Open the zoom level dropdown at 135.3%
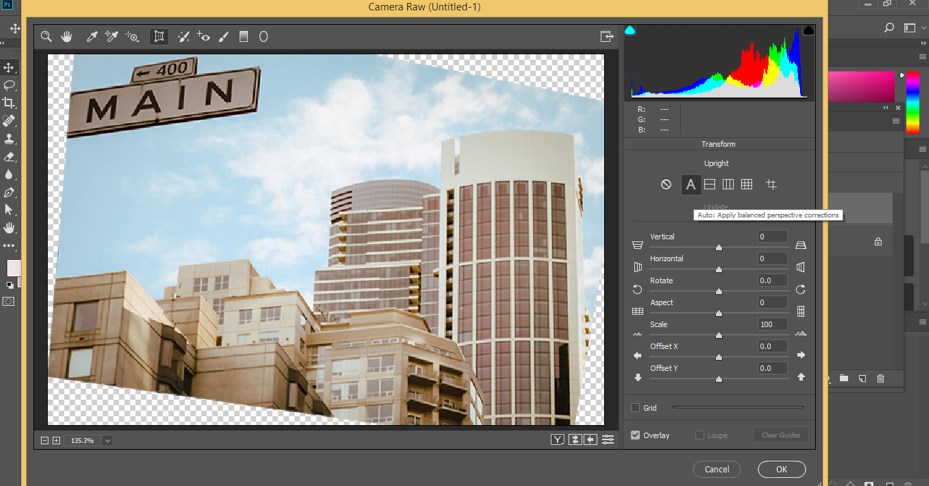Viewport: 929px width, 486px height. click(x=107, y=440)
